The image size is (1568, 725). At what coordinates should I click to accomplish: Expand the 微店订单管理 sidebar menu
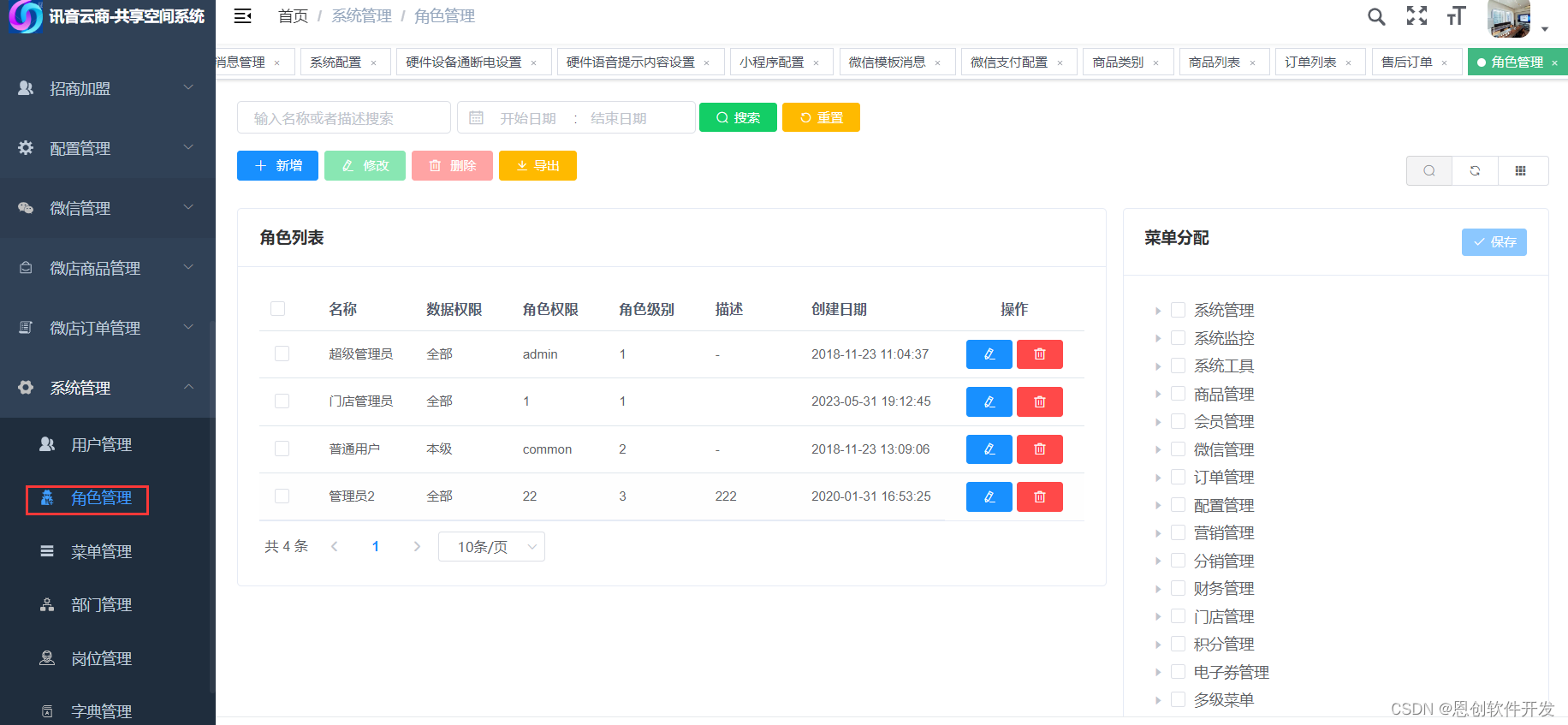pyautogui.click(x=108, y=328)
